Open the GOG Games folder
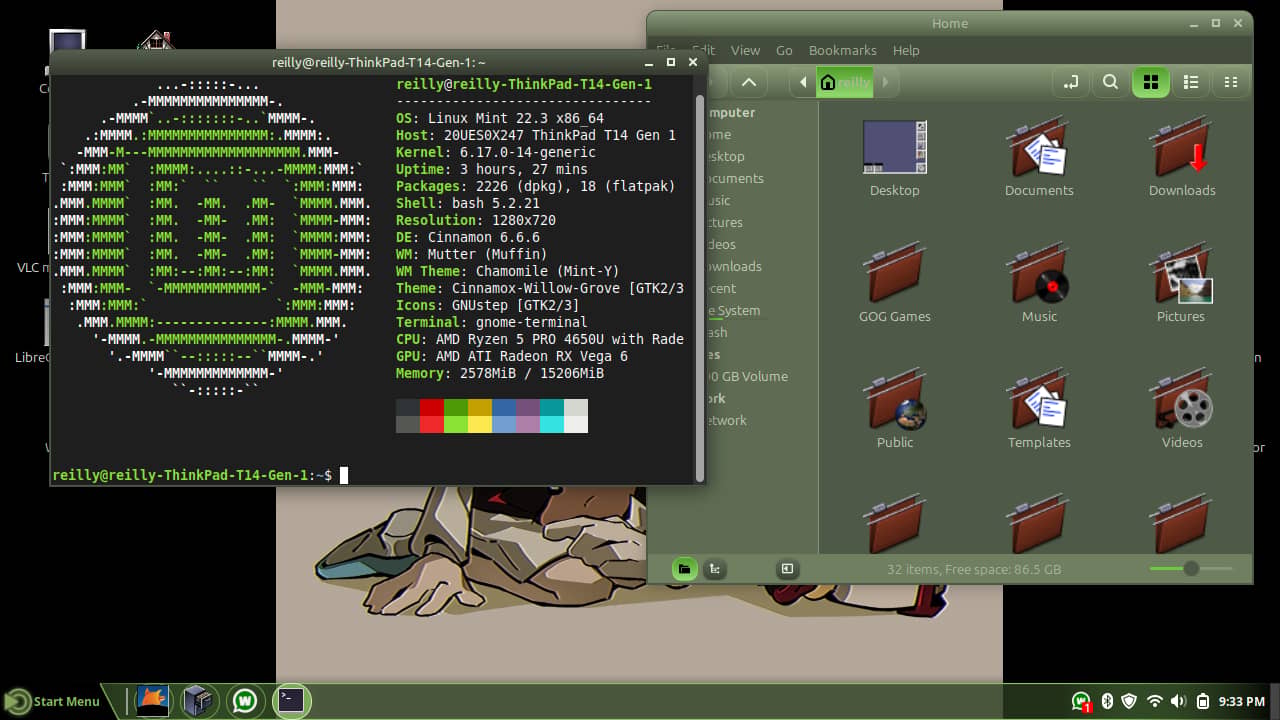Screen dimensions: 1280x720 (895, 273)
